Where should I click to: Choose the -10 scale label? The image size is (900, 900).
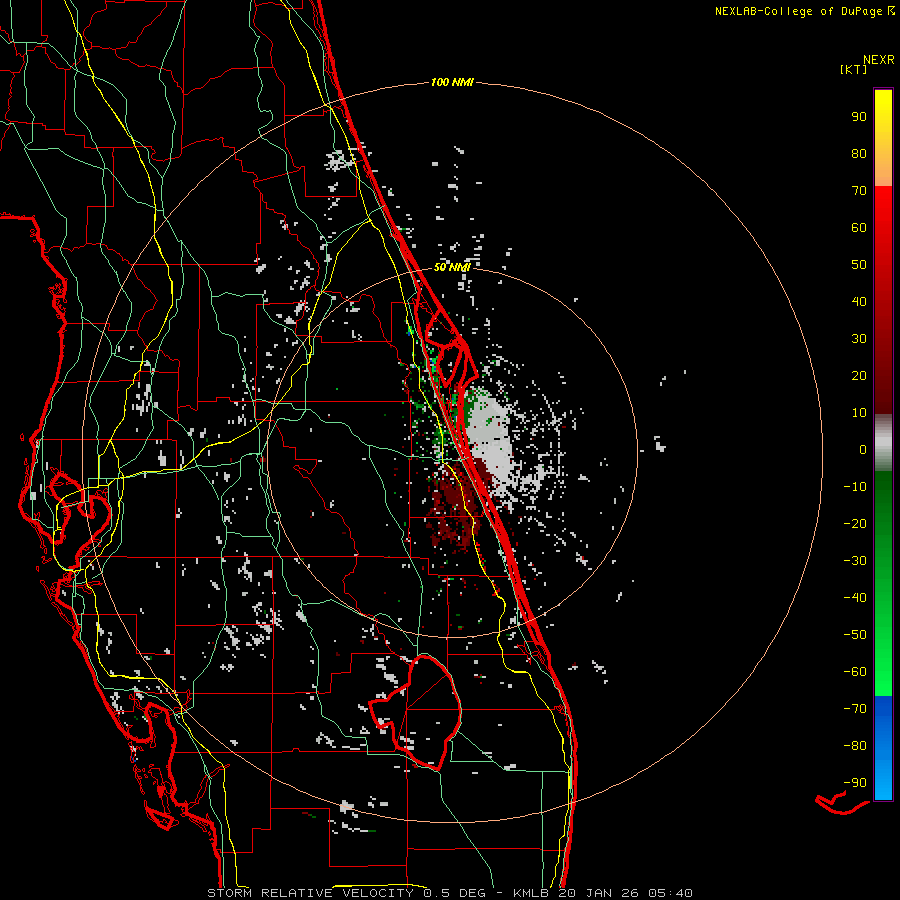pos(855,487)
